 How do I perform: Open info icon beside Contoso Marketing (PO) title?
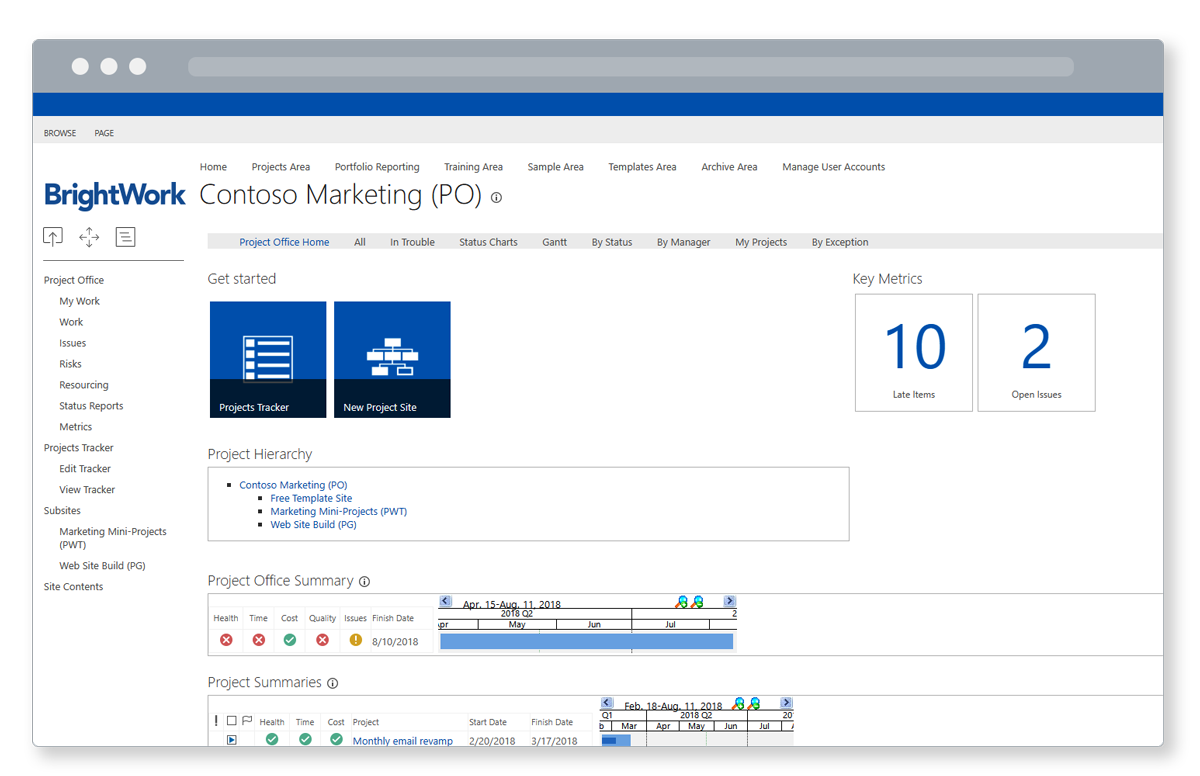pos(496,198)
